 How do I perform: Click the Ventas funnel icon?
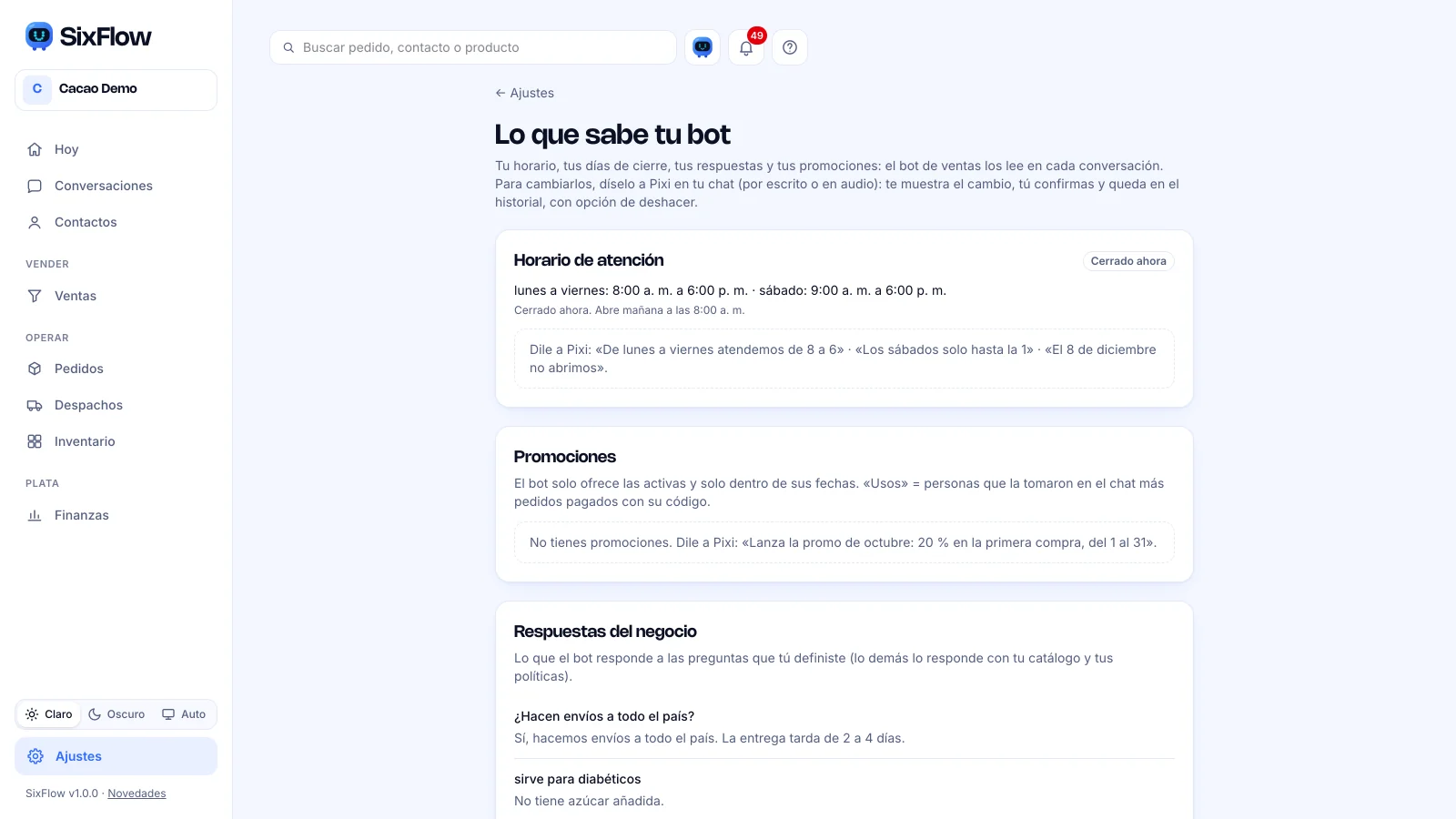tap(35, 296)
